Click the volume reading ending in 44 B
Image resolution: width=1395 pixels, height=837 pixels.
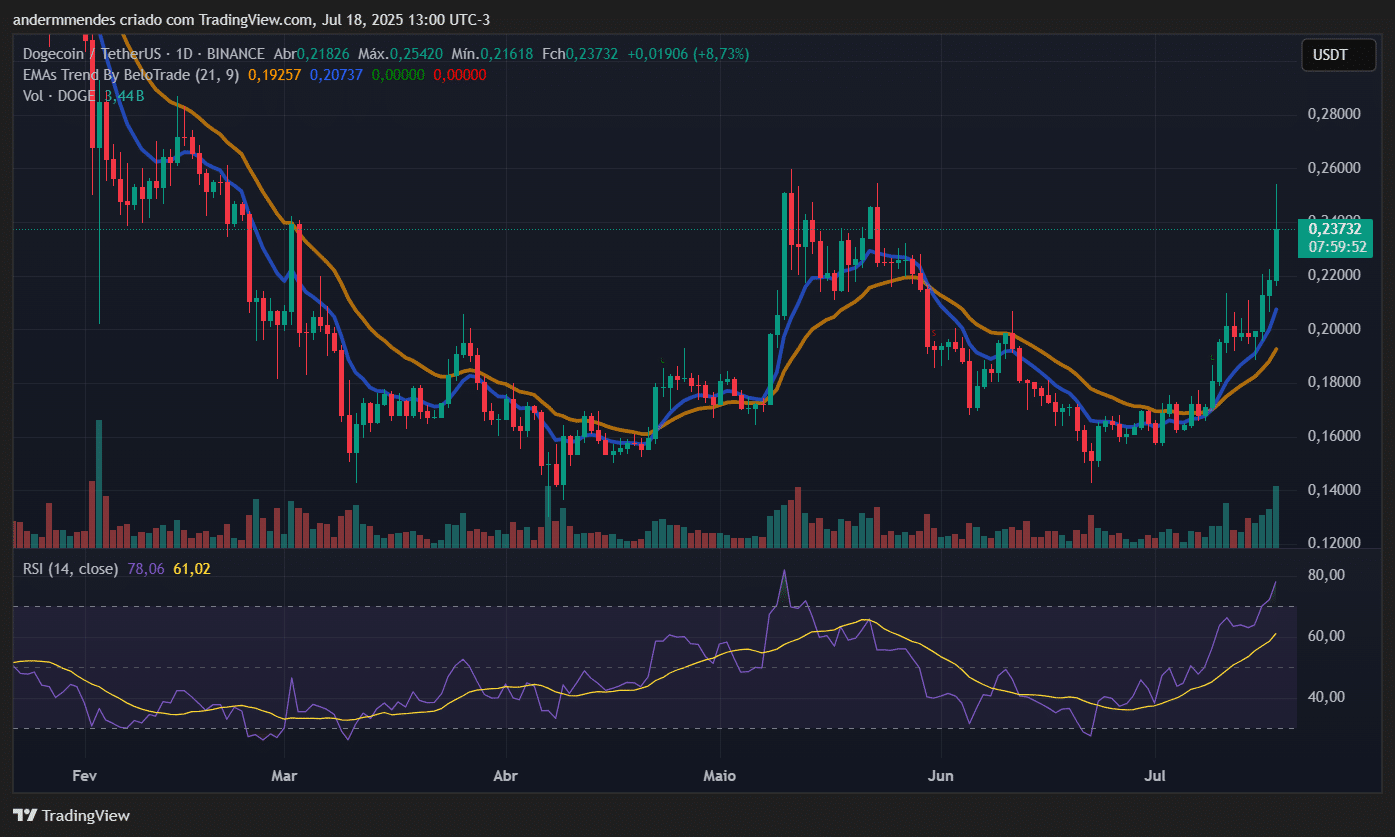[x=124, y=96]
